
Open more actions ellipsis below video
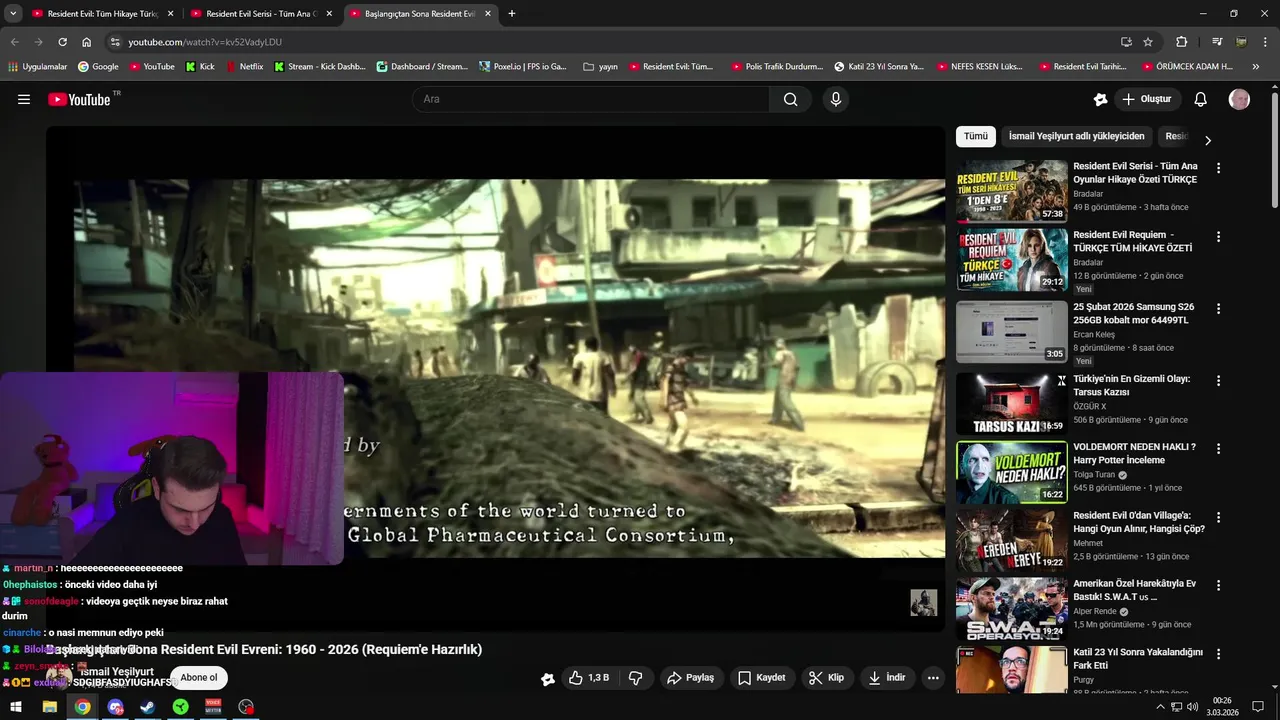(x=933, y=677)
